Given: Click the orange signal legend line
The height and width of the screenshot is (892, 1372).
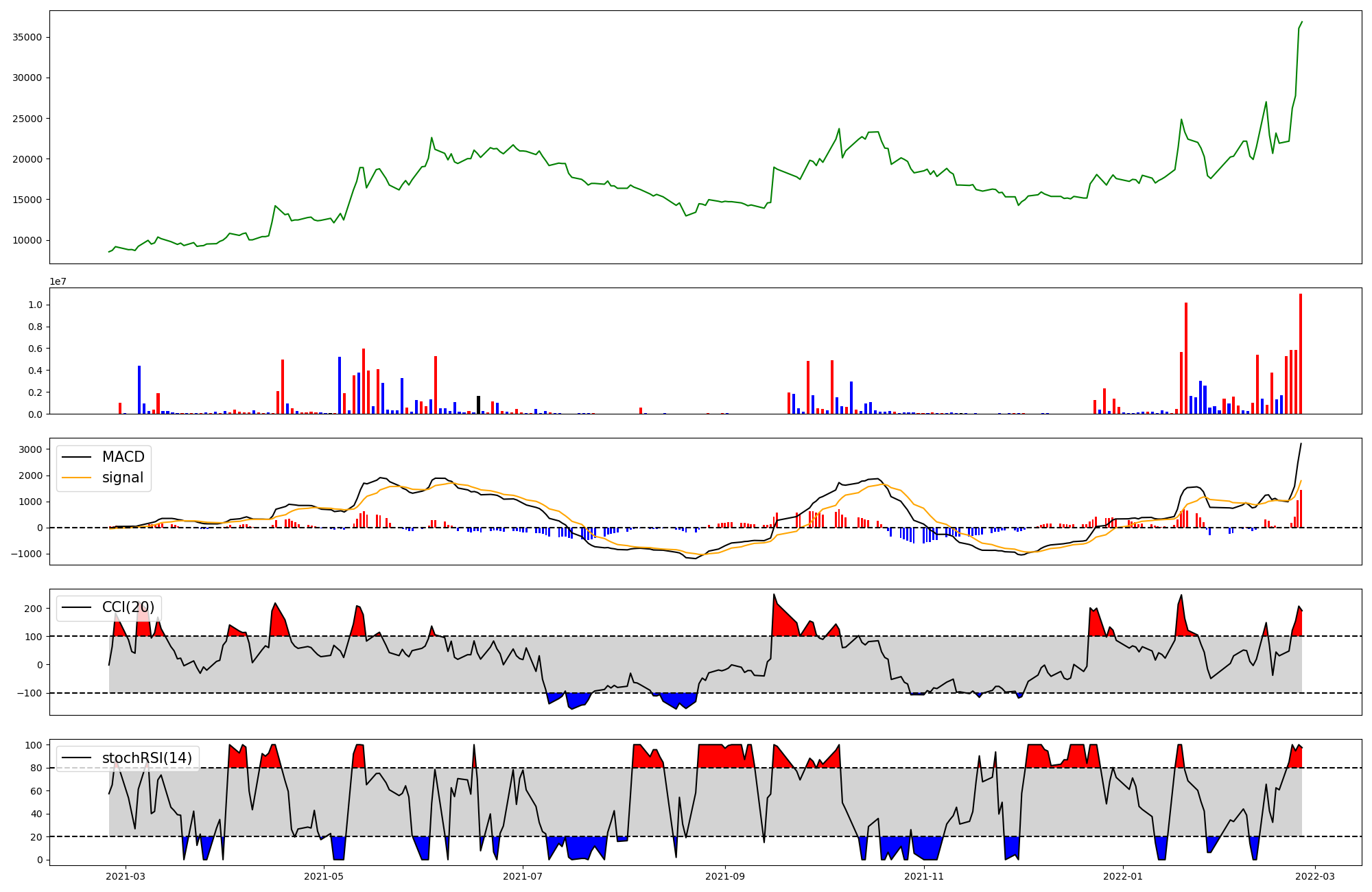Looking at the screenshot, I should click(76, 478).
